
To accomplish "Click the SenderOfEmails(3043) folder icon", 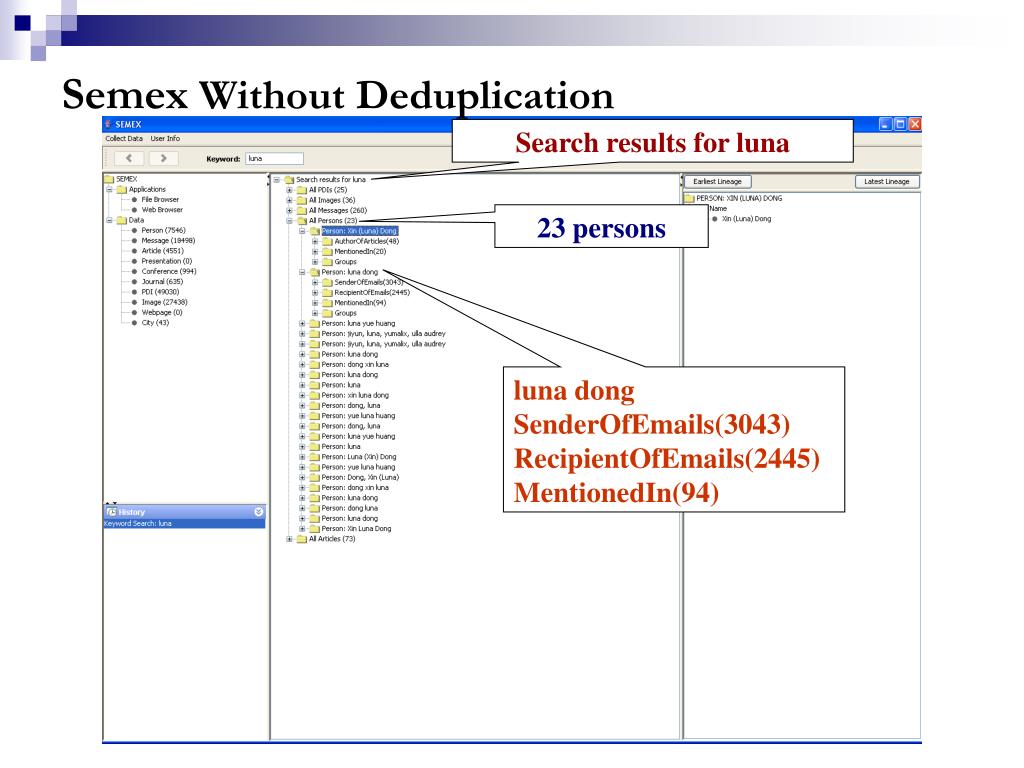I will [x=327, y=282].
